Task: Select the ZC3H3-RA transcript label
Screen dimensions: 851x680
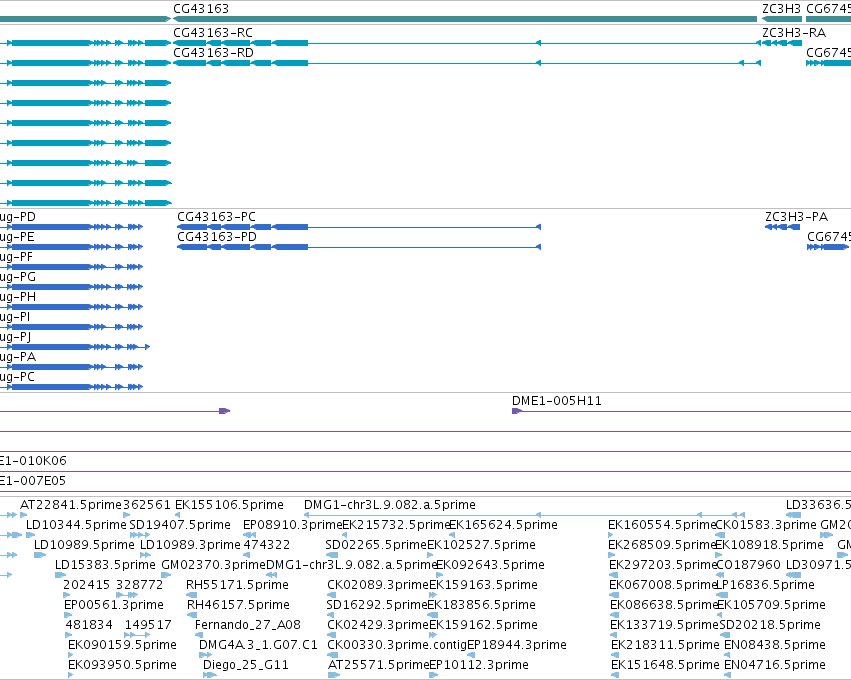Action: point(794,33)
